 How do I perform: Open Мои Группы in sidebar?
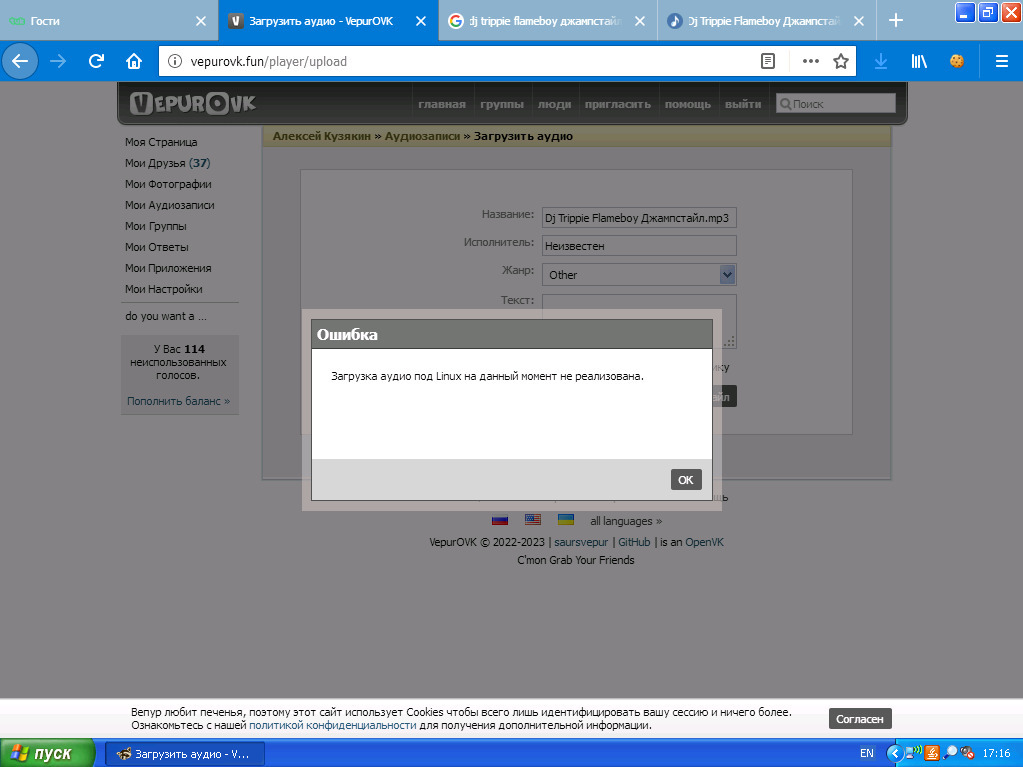tap(156, 226)
